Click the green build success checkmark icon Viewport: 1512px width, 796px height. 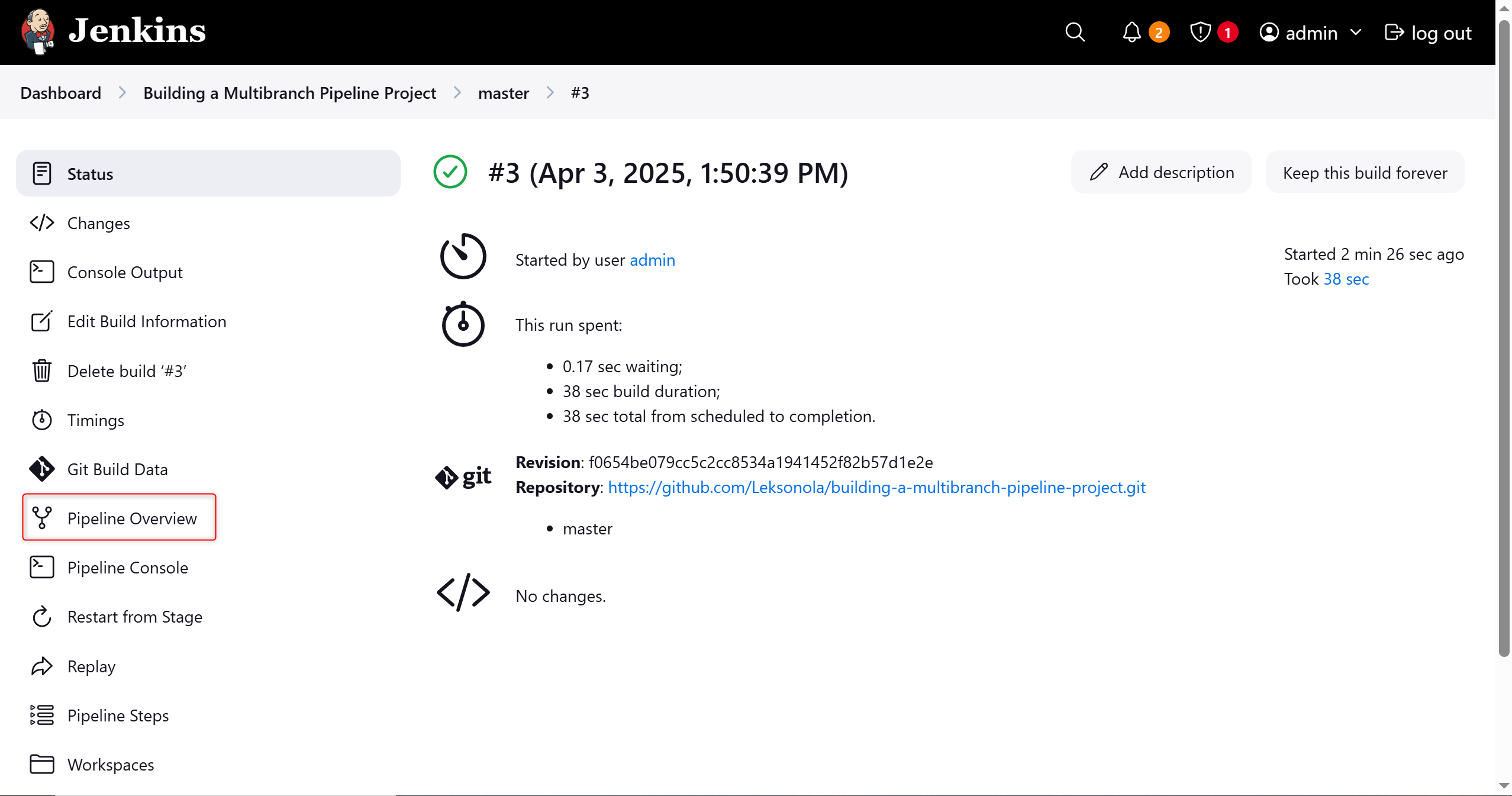[450, 172]
